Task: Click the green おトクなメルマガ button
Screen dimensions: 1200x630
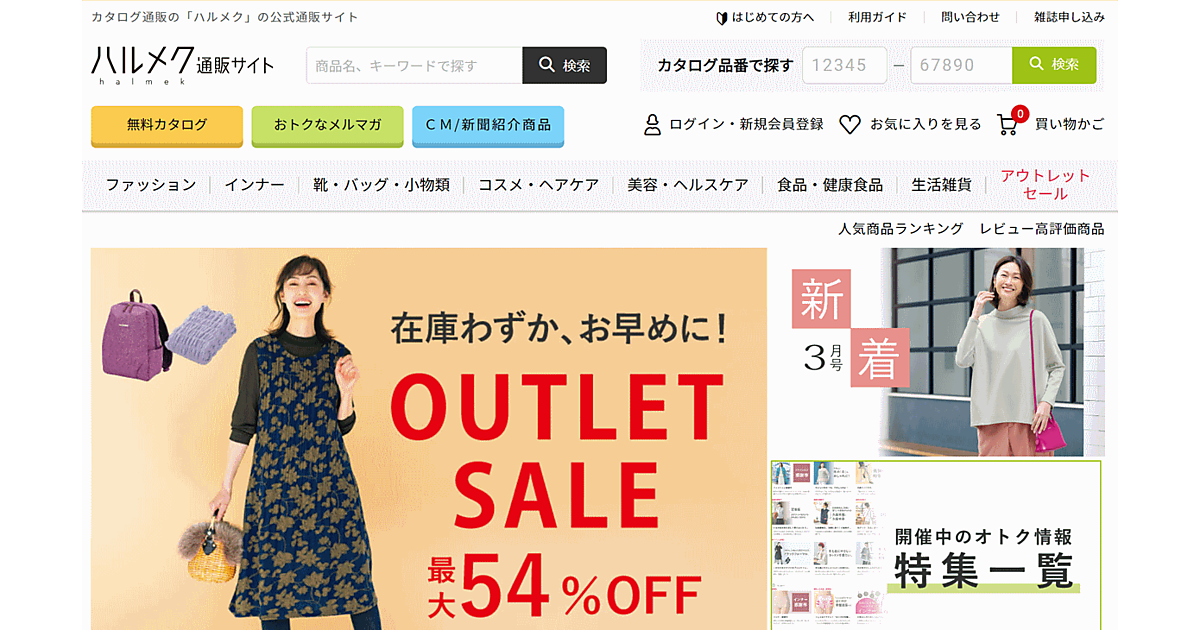Action: [x=327, y=125]
